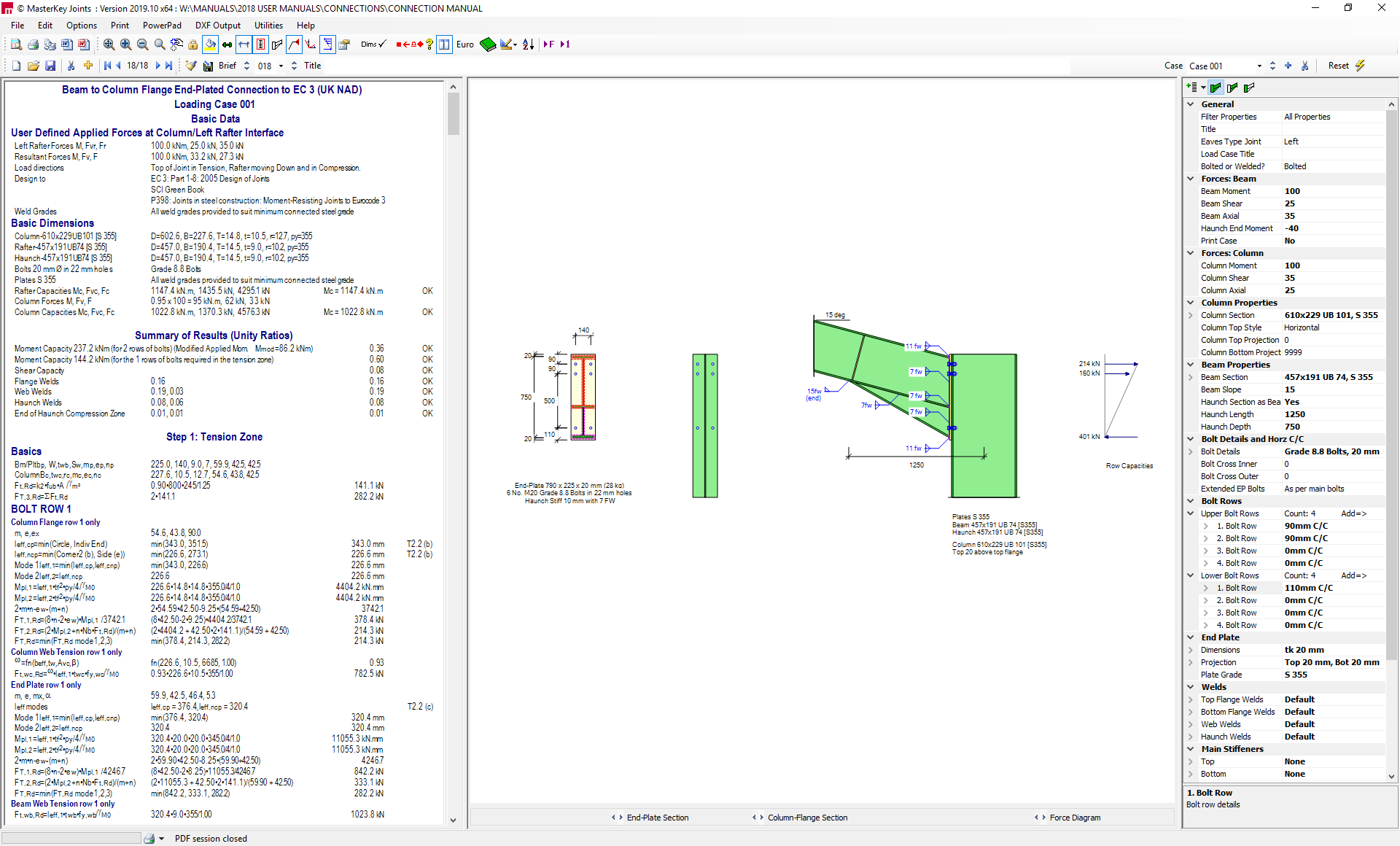Open the Case 001 dropdown

pyautogui.click(x=1259, y=66)
